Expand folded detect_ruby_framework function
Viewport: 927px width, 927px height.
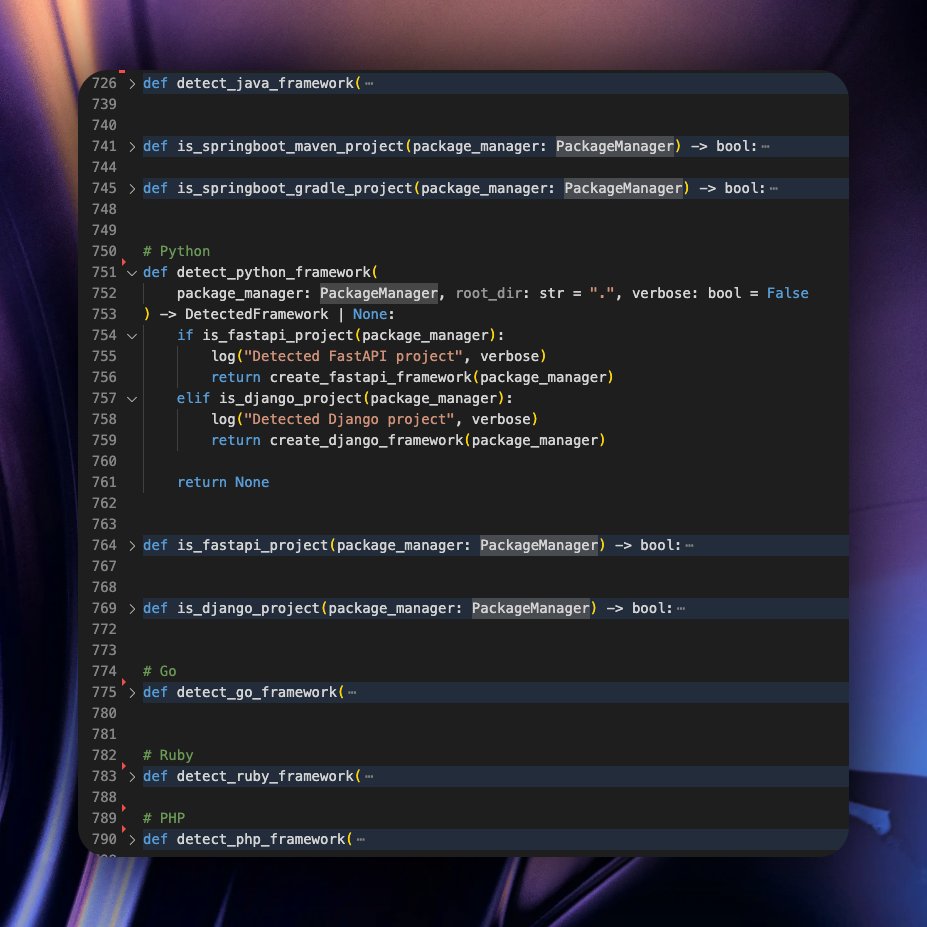point(132,776)
